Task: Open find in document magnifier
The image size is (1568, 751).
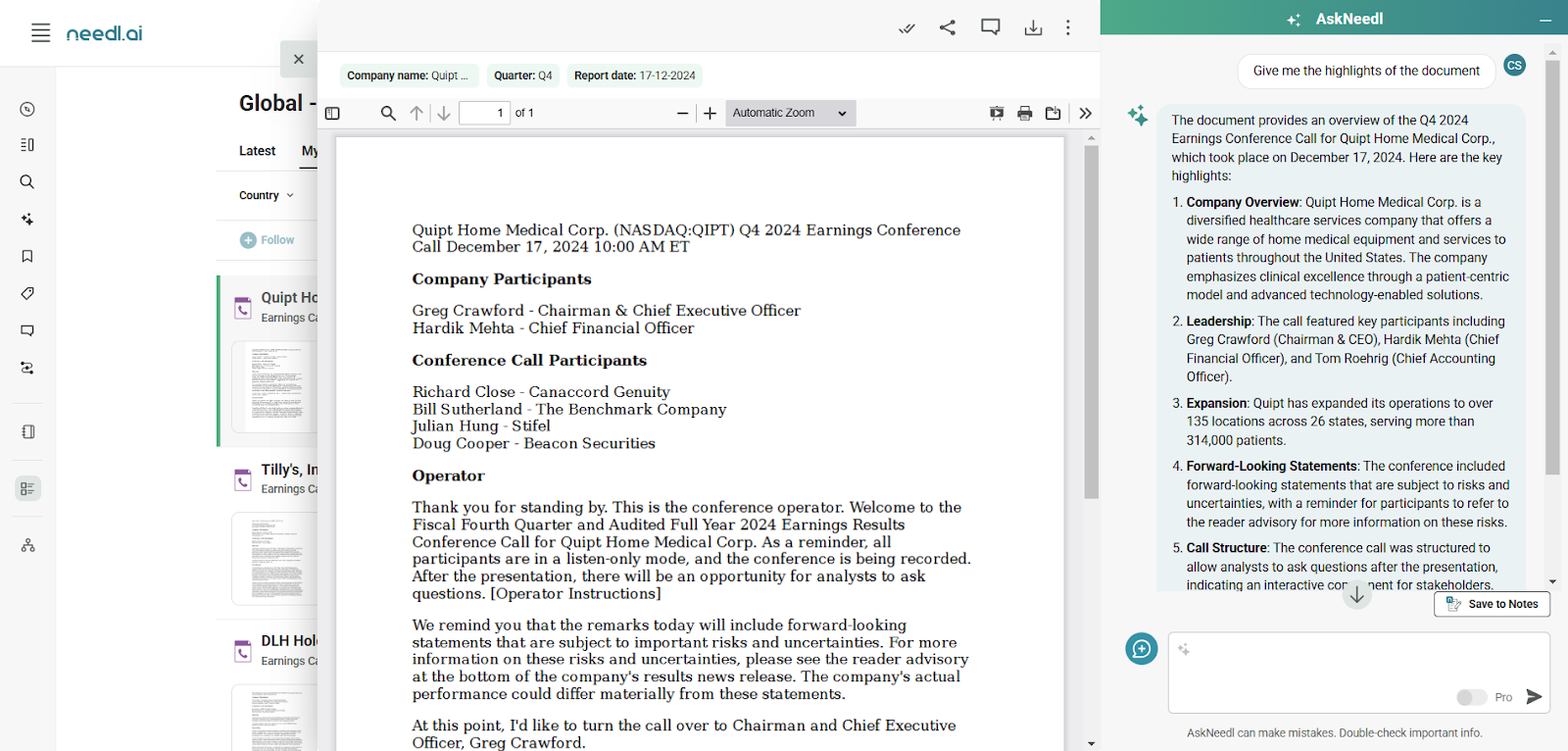Action: point(388,114)
